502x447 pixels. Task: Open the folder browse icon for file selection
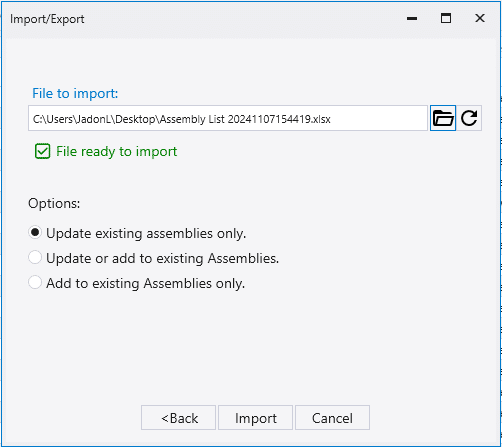(x=443, y=118)
